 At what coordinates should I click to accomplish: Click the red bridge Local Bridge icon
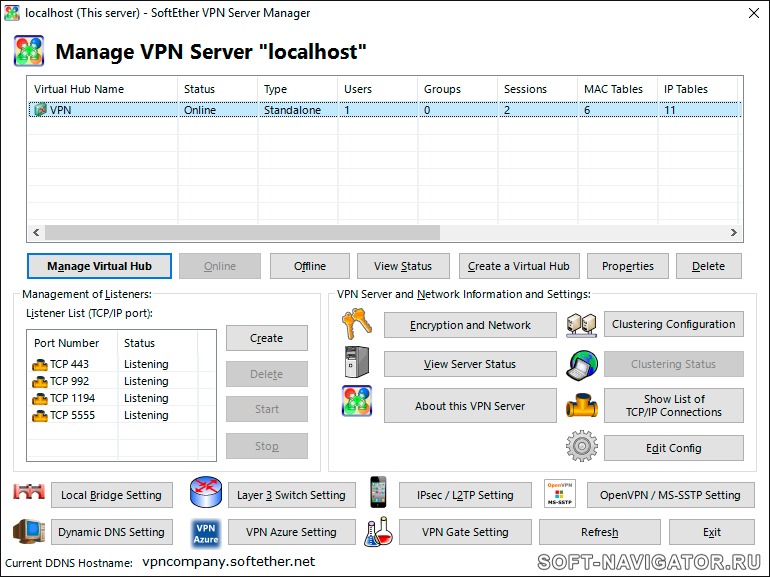click(x=29, y=492)
